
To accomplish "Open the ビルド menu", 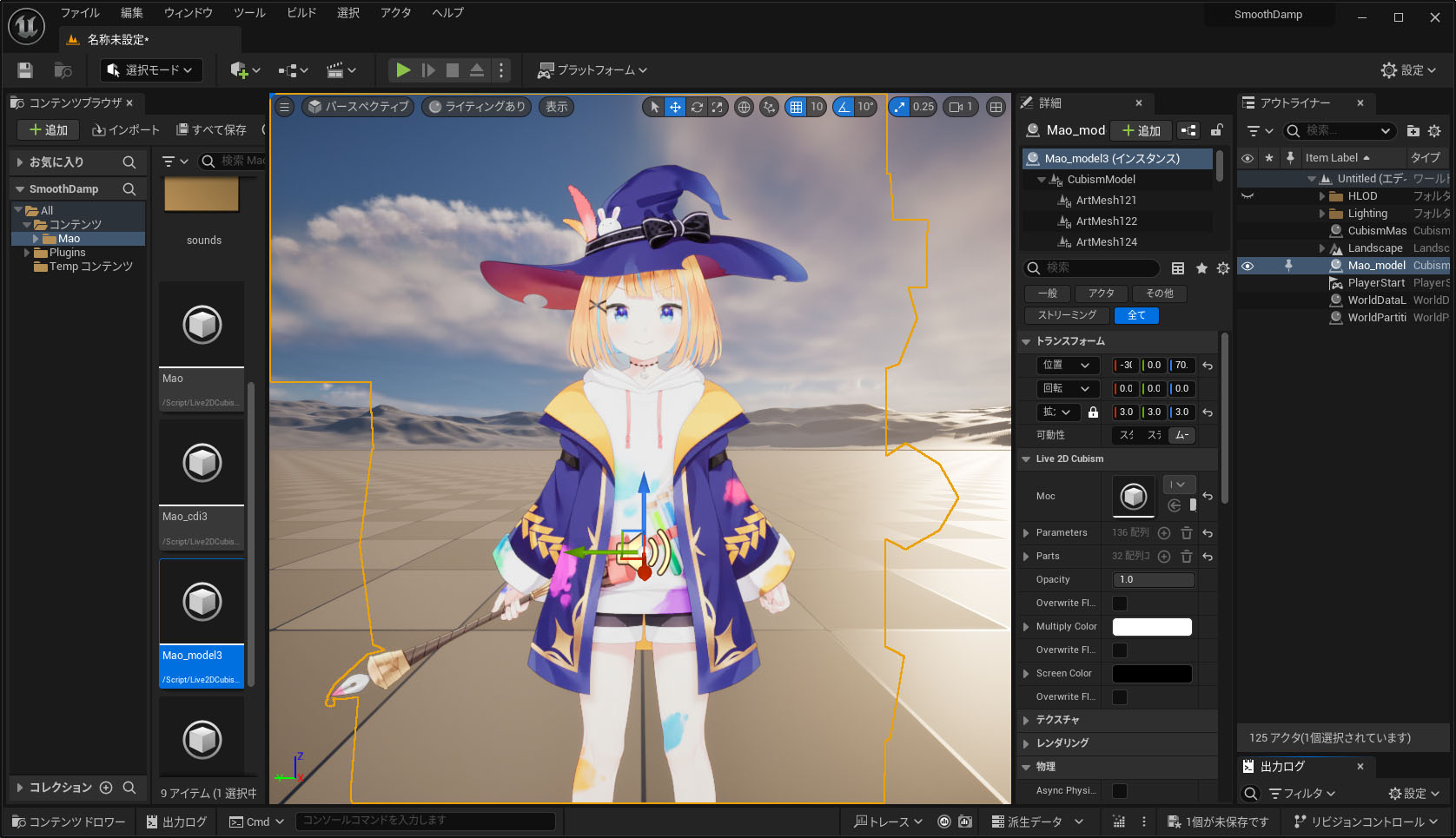I will pos(301,13).
